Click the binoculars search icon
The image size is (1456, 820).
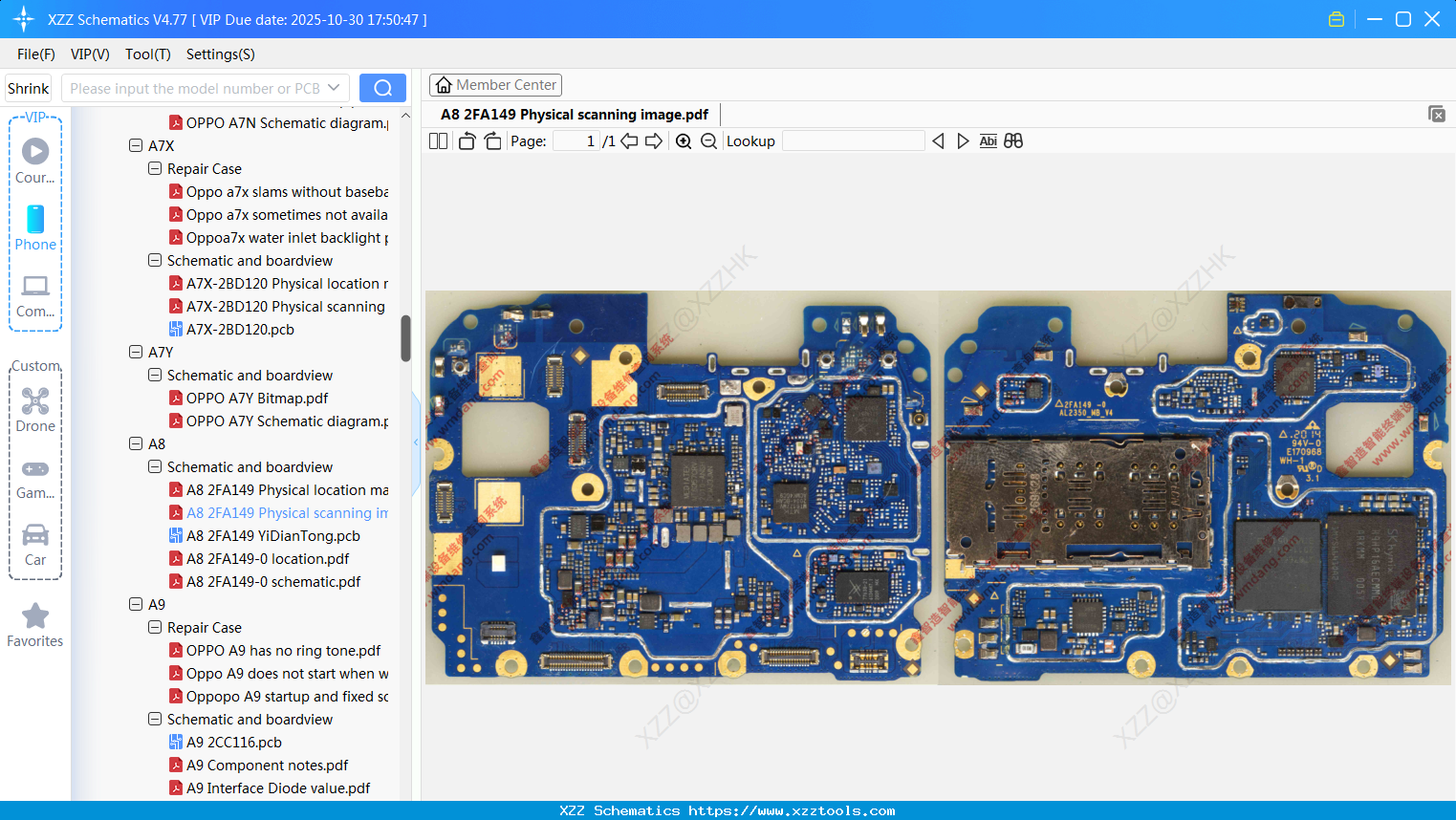click(1013, 140)
